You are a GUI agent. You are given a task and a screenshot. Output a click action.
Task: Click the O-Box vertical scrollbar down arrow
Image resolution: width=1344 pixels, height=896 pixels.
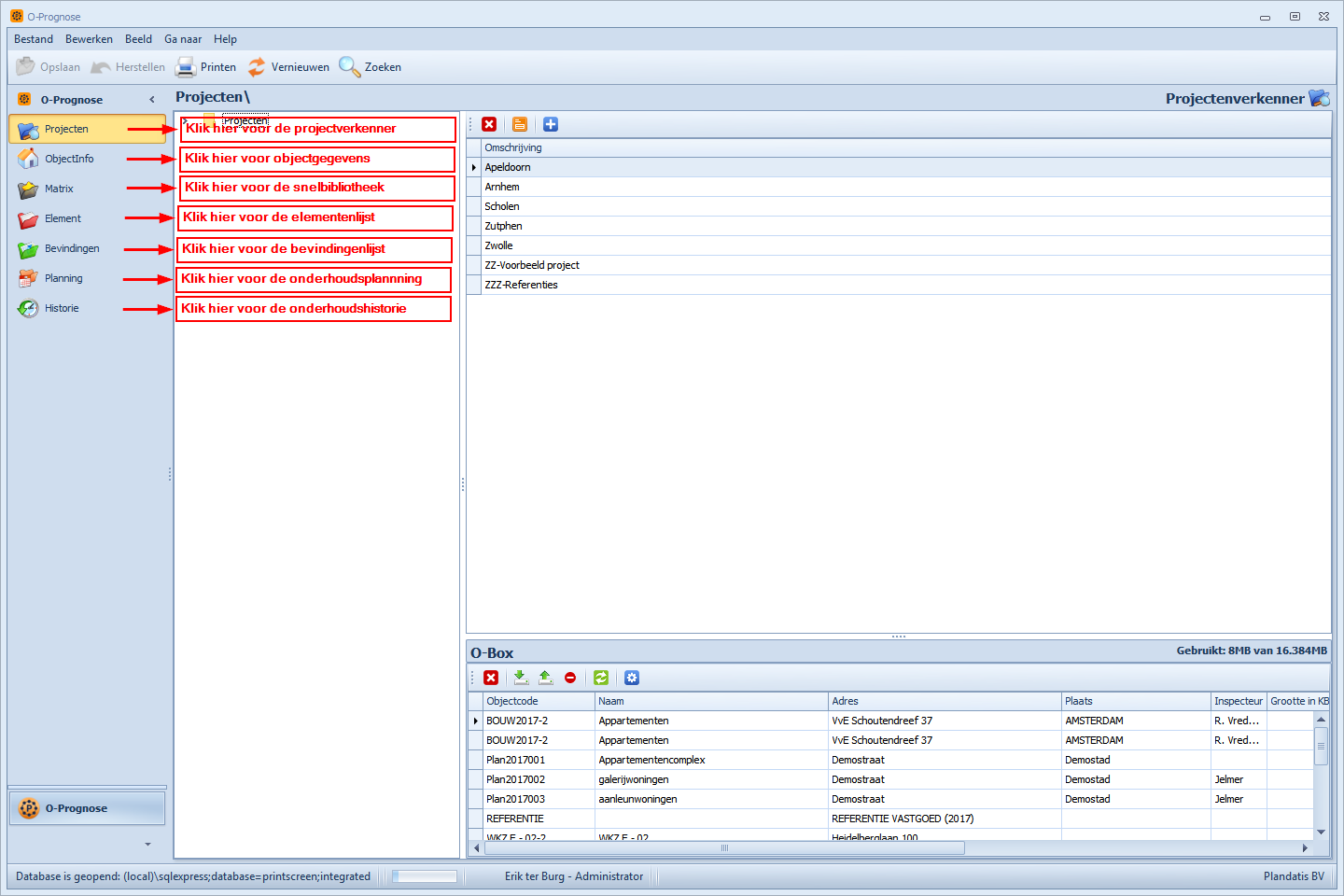tap(1321, 832)
